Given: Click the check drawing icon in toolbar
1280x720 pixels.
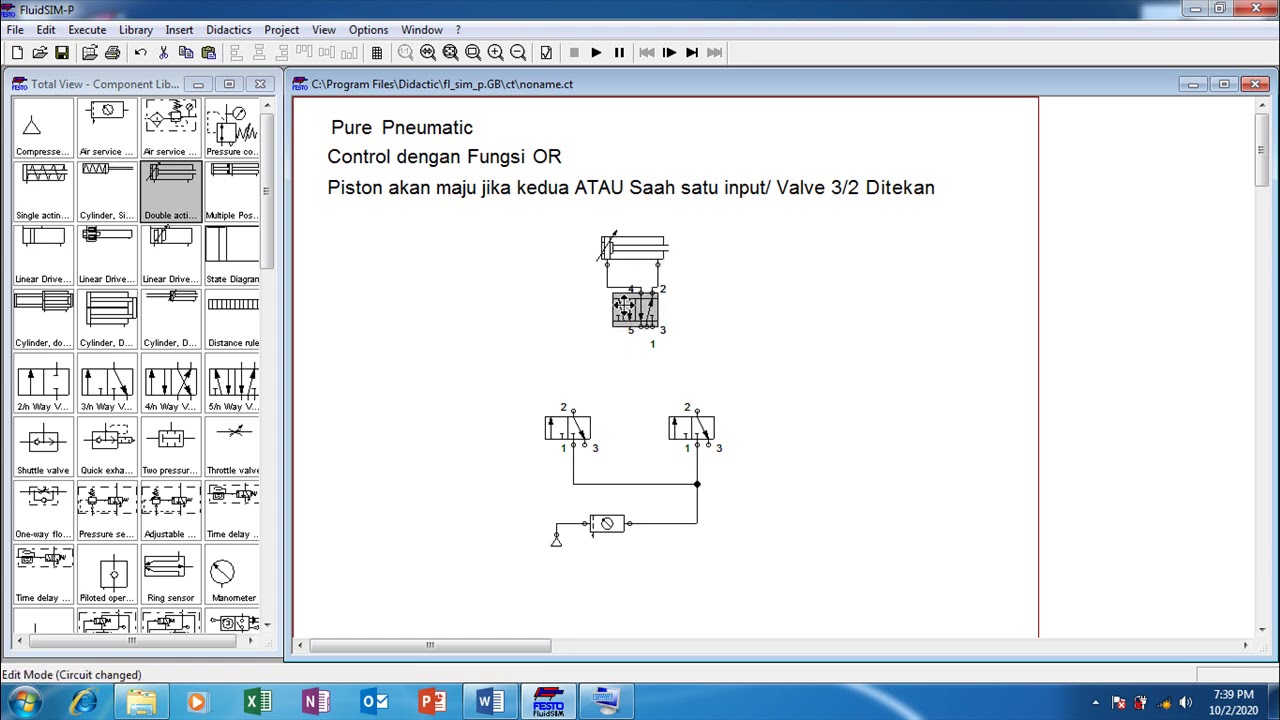Looking at the screenshot, I should click(546, 53).
